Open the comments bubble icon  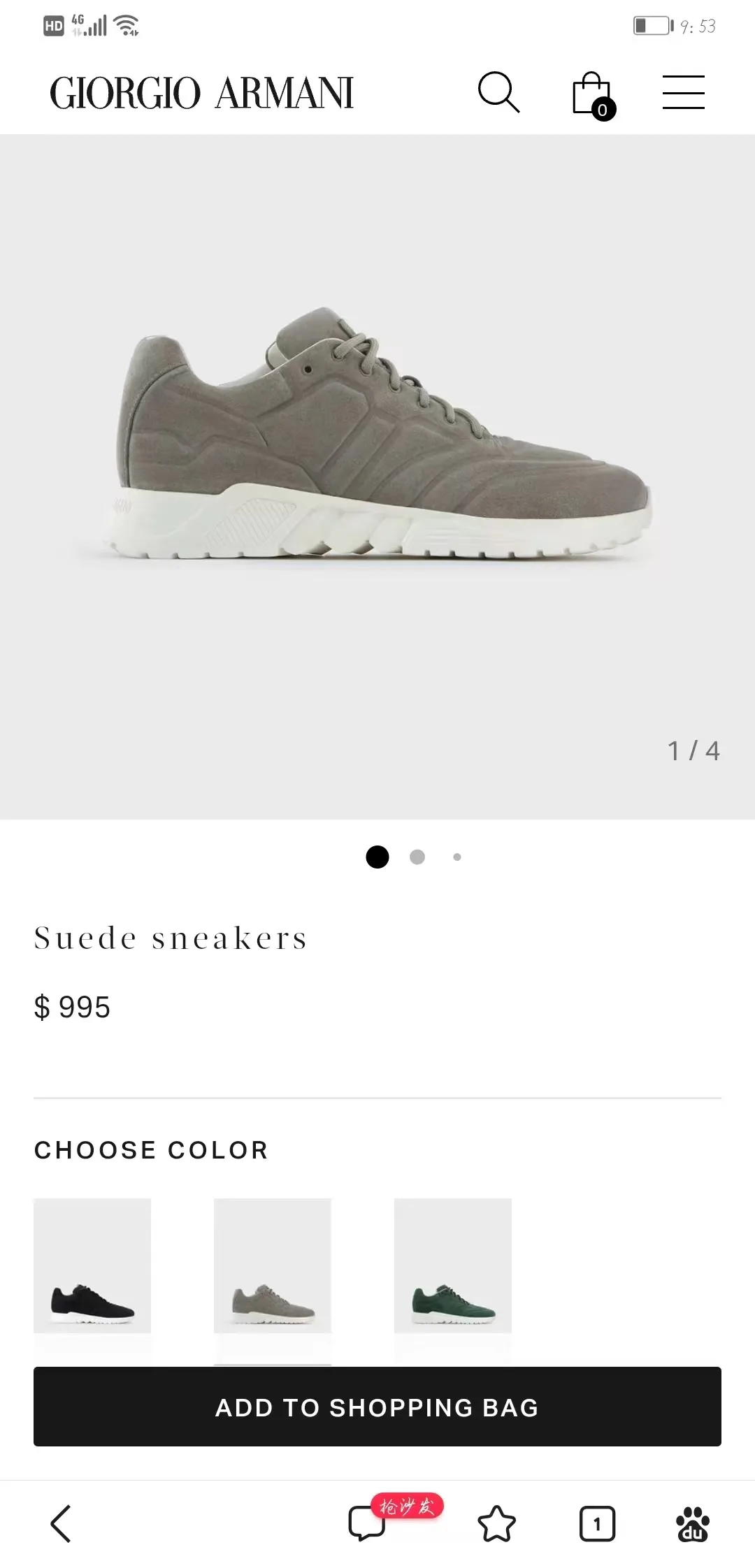coord(366,1524)
